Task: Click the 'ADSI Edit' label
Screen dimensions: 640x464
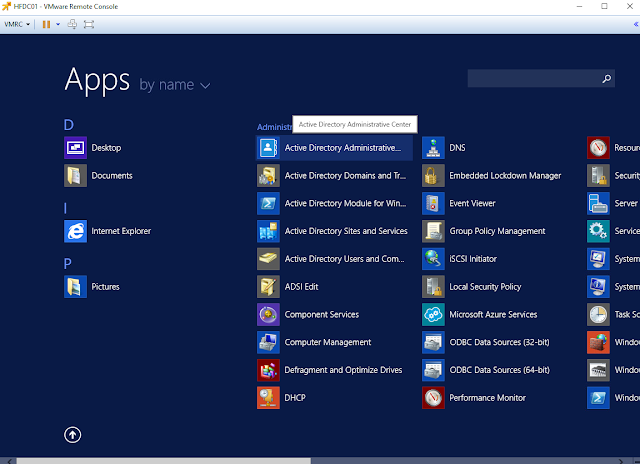Action: pyautogui.click(x=301, y=286)
